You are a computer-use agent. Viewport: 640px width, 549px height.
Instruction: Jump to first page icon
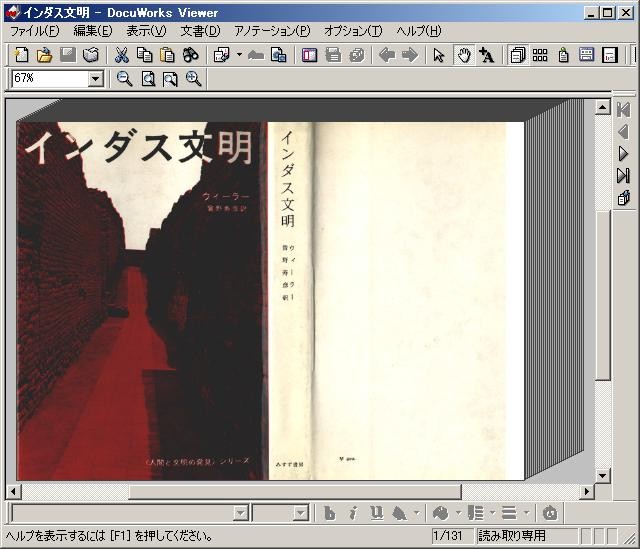(x=623, y=109)
